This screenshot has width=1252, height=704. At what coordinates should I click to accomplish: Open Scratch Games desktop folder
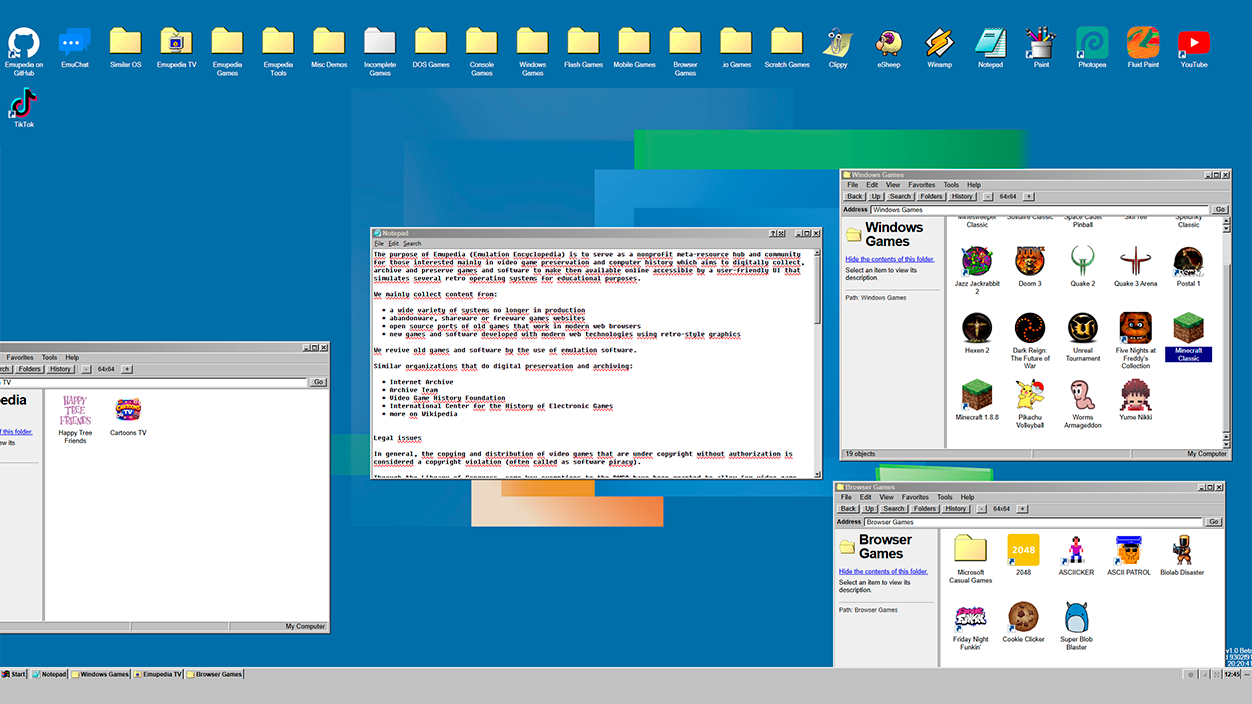[787, 48]
